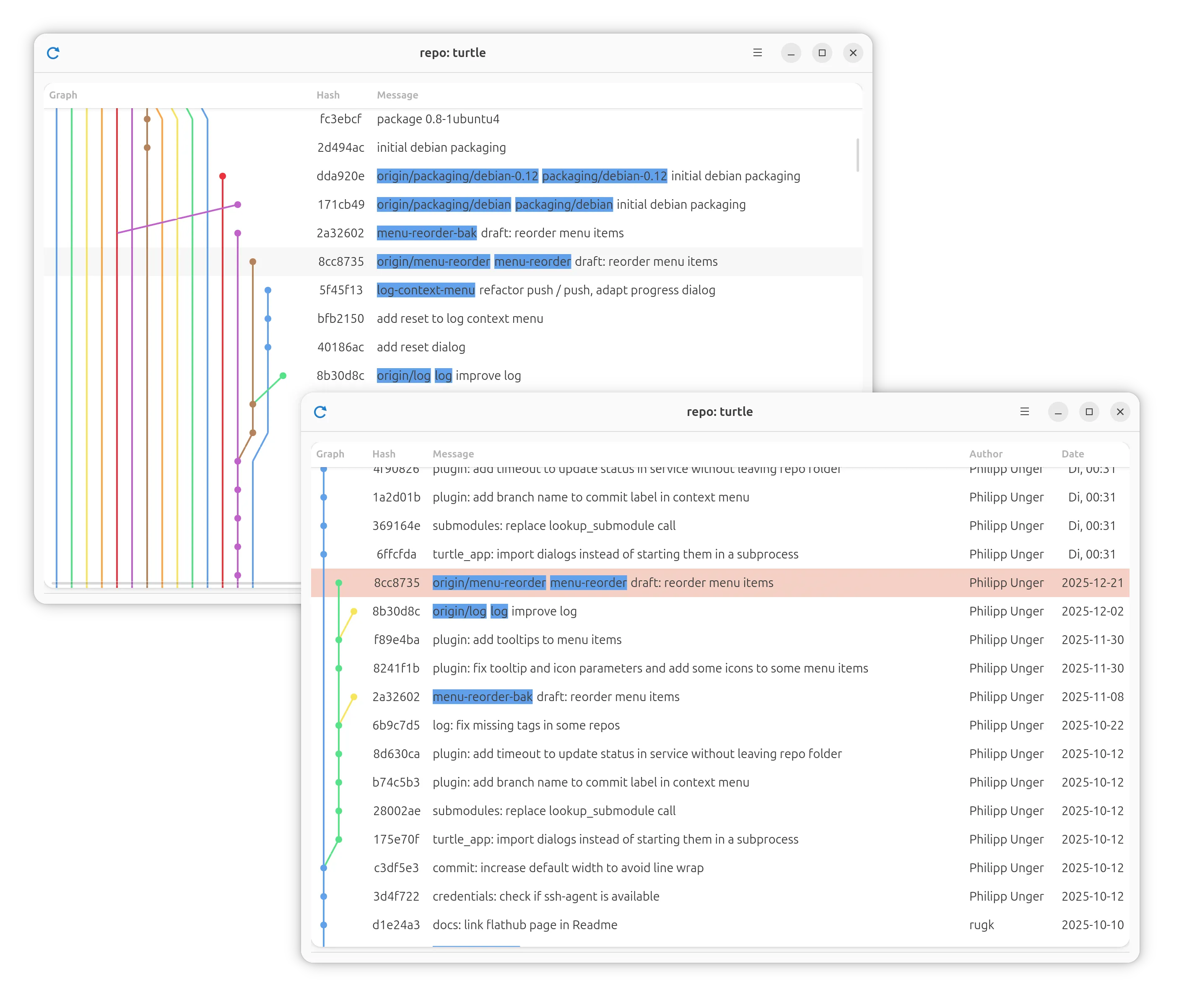Click yellow graph node of commit 8b30d8c
Viewport: 1179px width, 1008px height.
click(x=354, y=611)
